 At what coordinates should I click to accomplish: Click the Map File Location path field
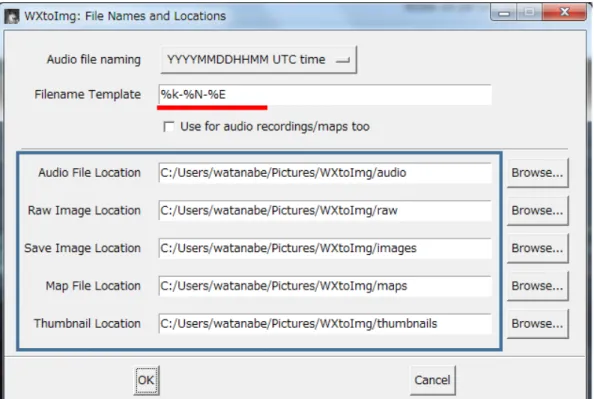click(325, 286)
